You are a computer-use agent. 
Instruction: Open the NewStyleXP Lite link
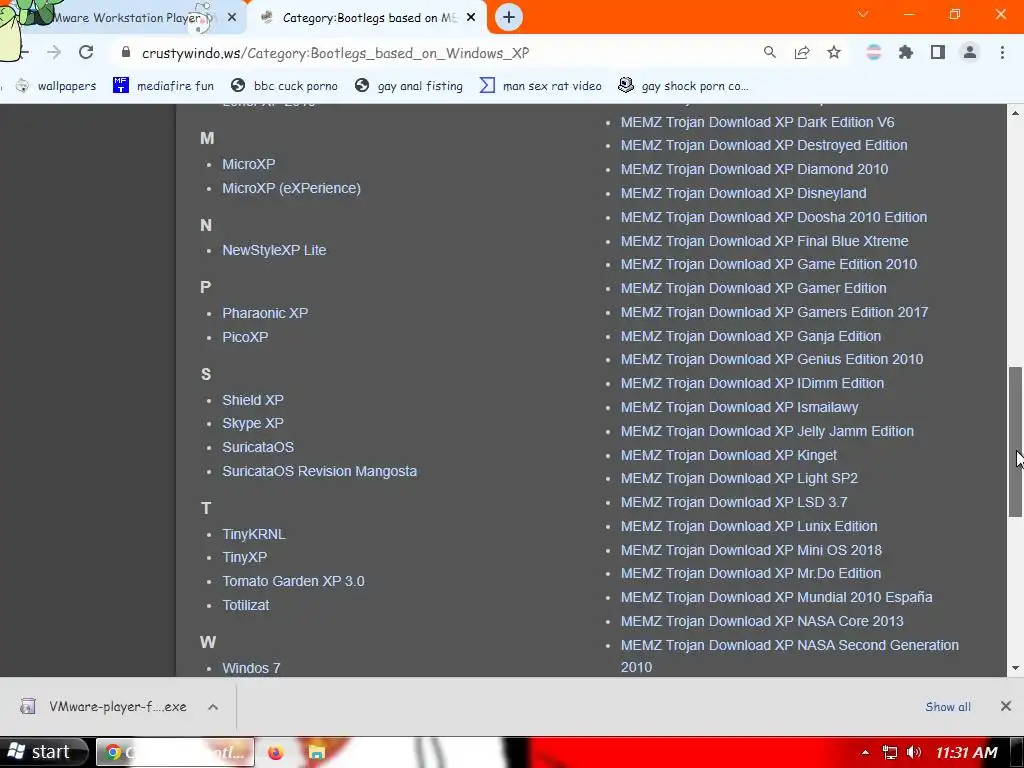274,250
